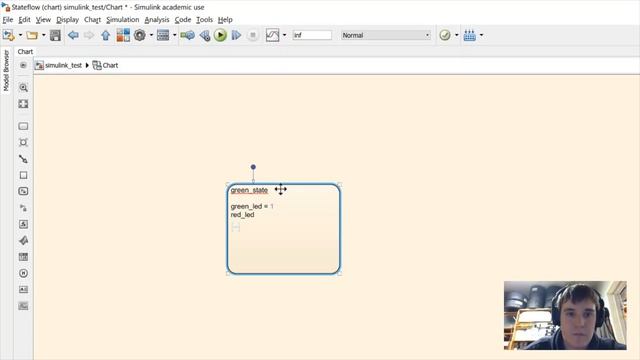Click the Stop simulation button
Image resolution: width=640 pixels, height=360 pixels.
[x=253, y=35]
